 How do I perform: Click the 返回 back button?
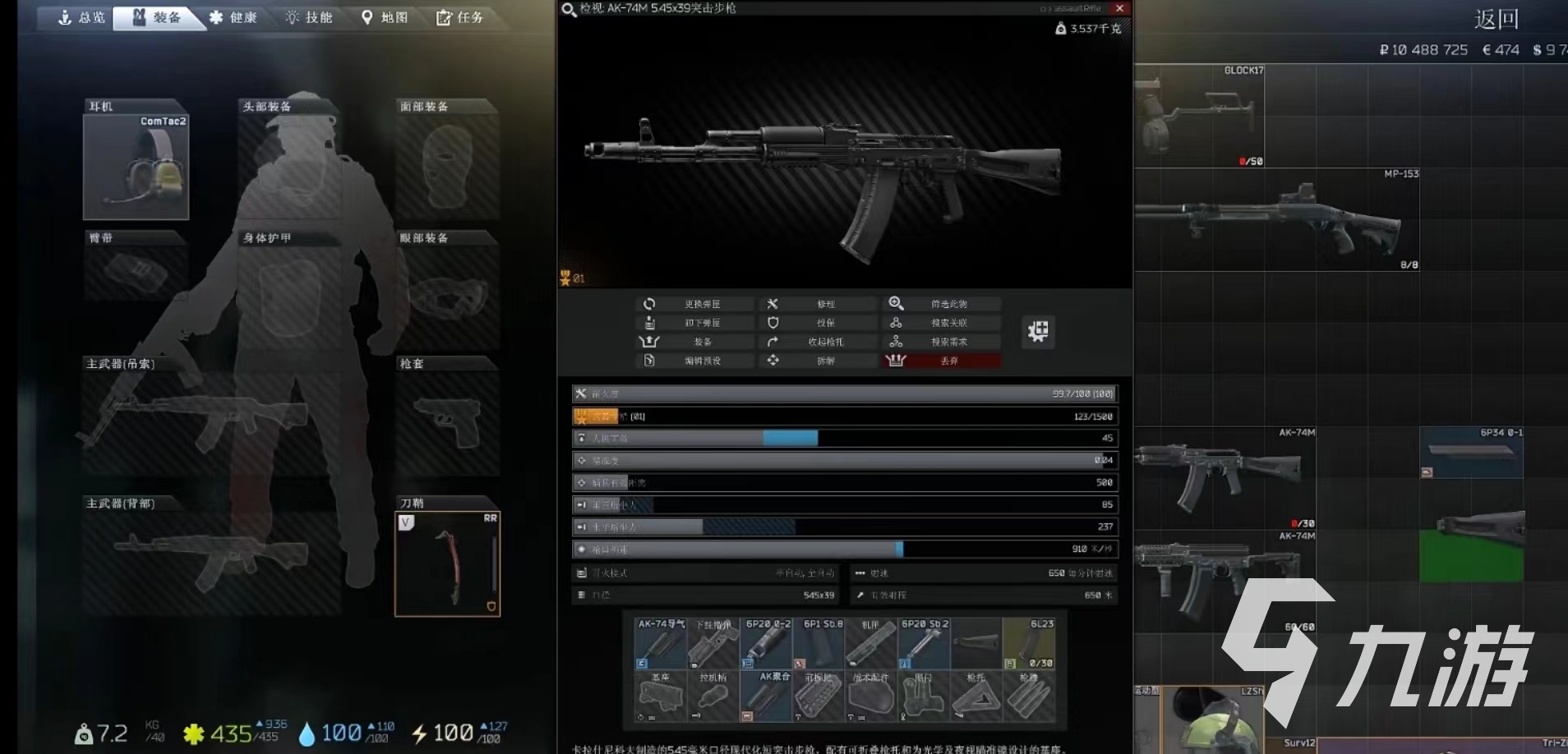pos(1497,19)
